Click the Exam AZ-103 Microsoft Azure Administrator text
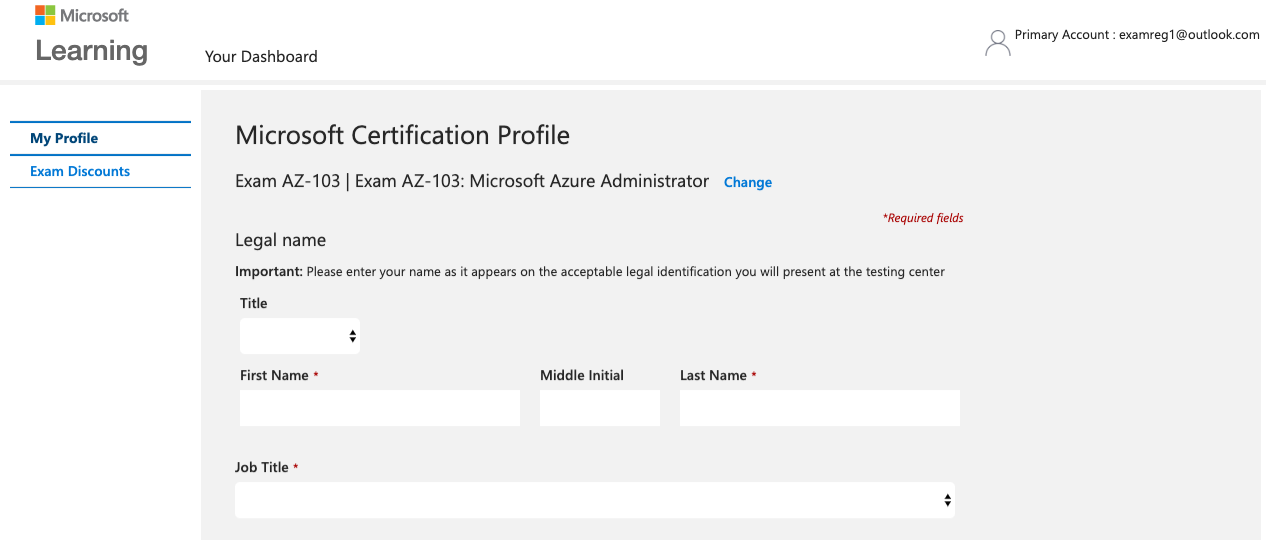 472,181
